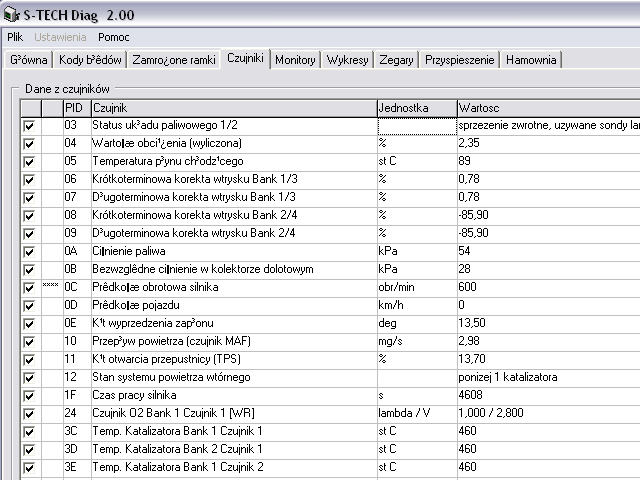
Task: Uncheck PID 03 fuel system status checkbox
Action: tap(29, 126)
